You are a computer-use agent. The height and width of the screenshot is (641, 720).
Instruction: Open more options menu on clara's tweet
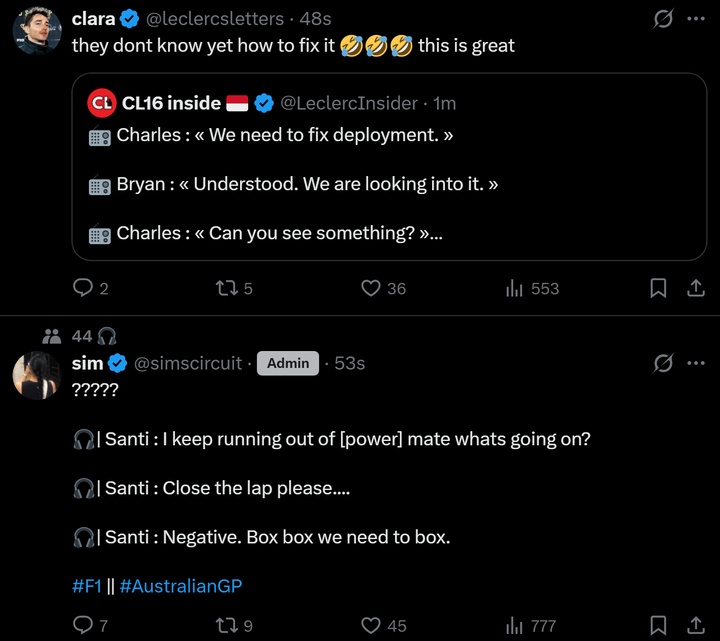point(696,18)
